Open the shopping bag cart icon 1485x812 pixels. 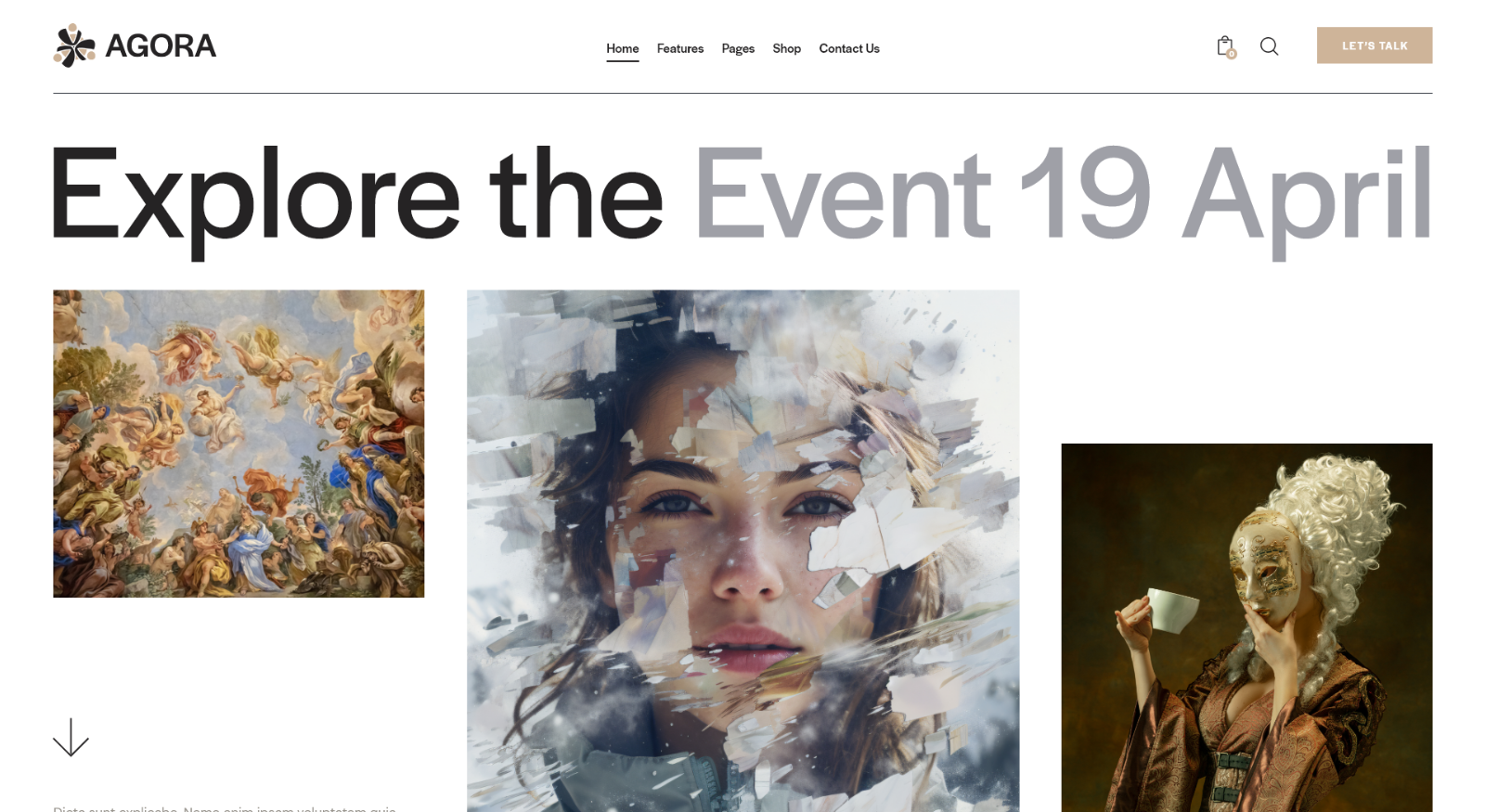pos(1225,46)
